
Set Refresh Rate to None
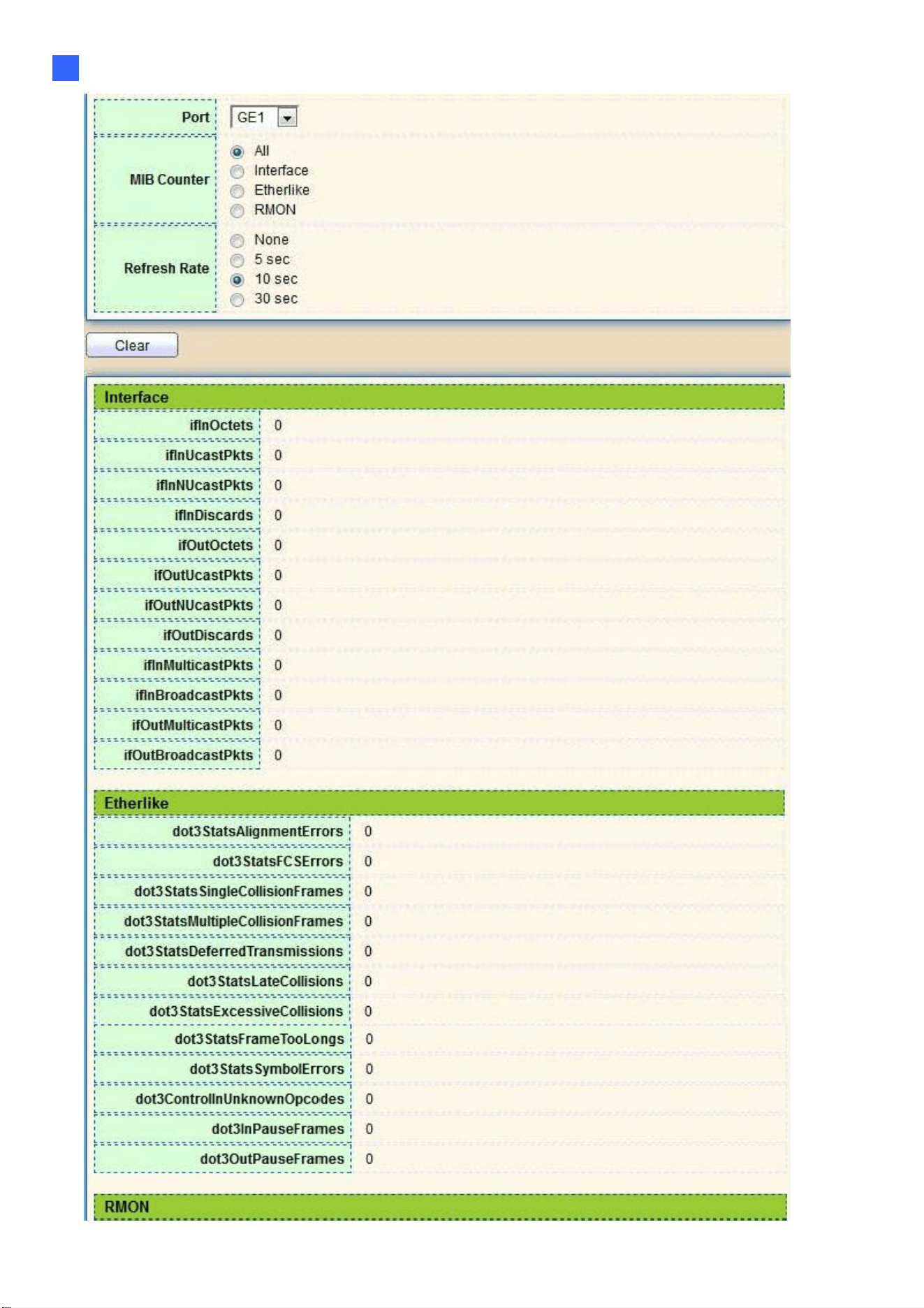tap(237, 240)
